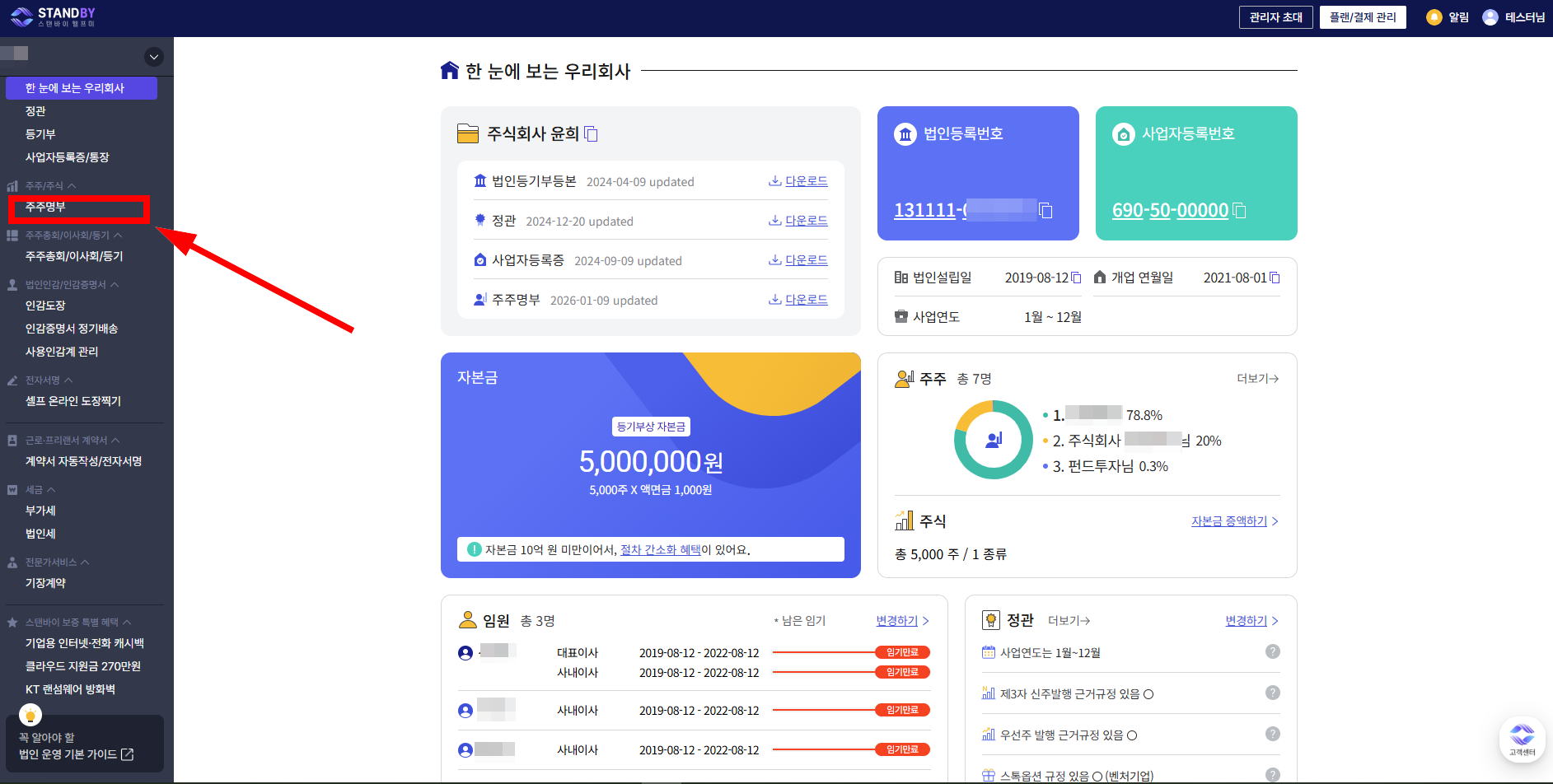Click the download icon beside 주주명부
This screenshot has width=1553, height=784.
(774, 299)
